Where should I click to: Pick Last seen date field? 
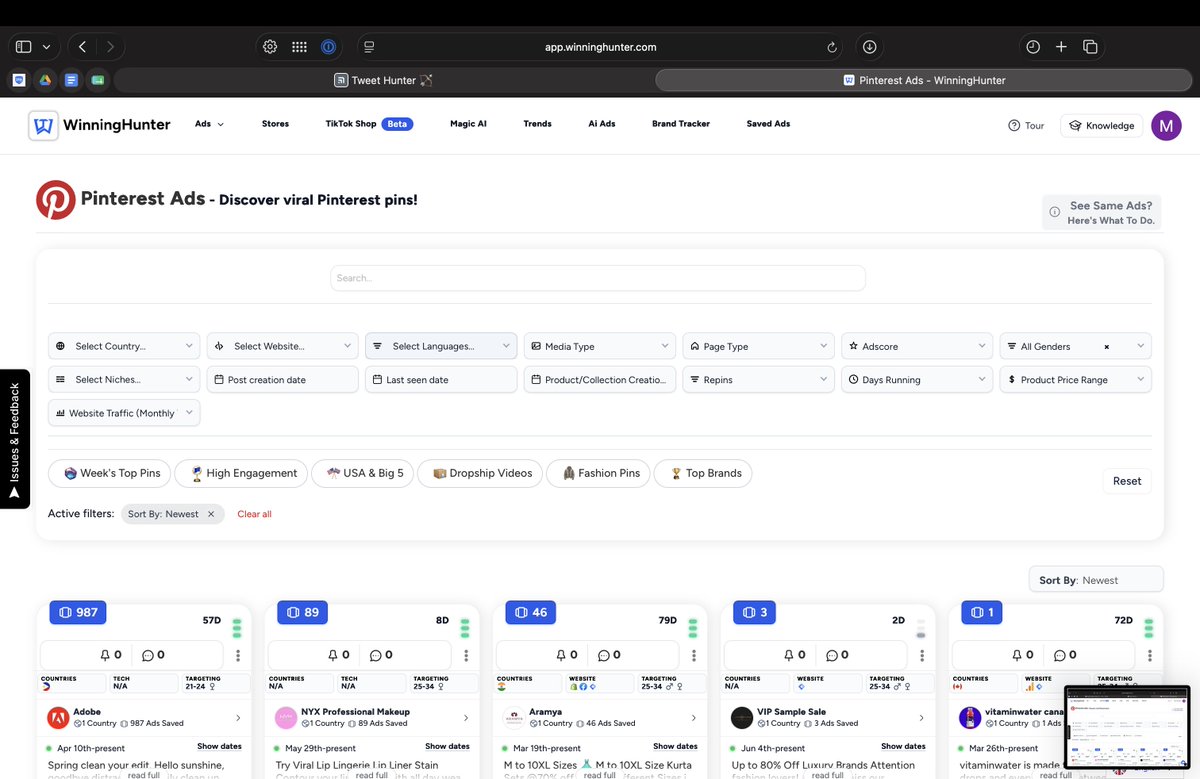[441, 379]
